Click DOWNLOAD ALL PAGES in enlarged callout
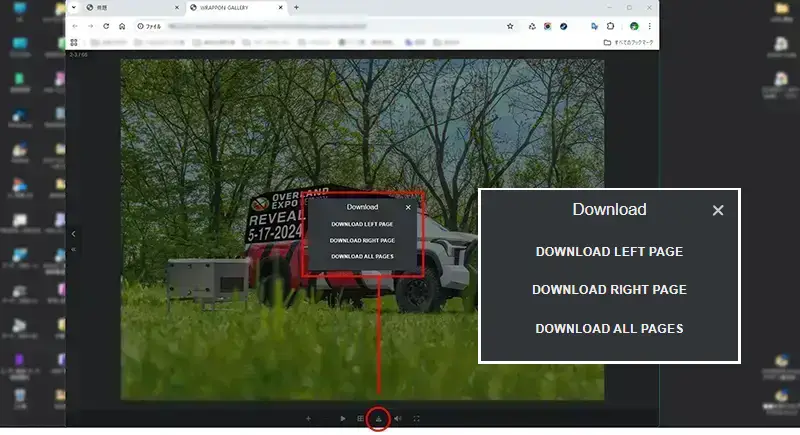 click(x=609, y=328)
